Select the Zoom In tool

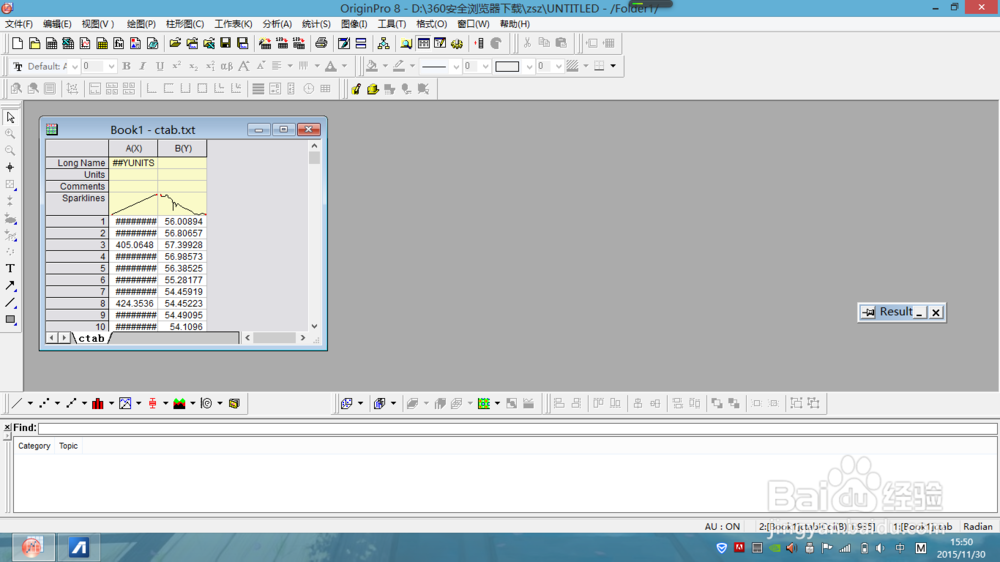tap(10, 134)
